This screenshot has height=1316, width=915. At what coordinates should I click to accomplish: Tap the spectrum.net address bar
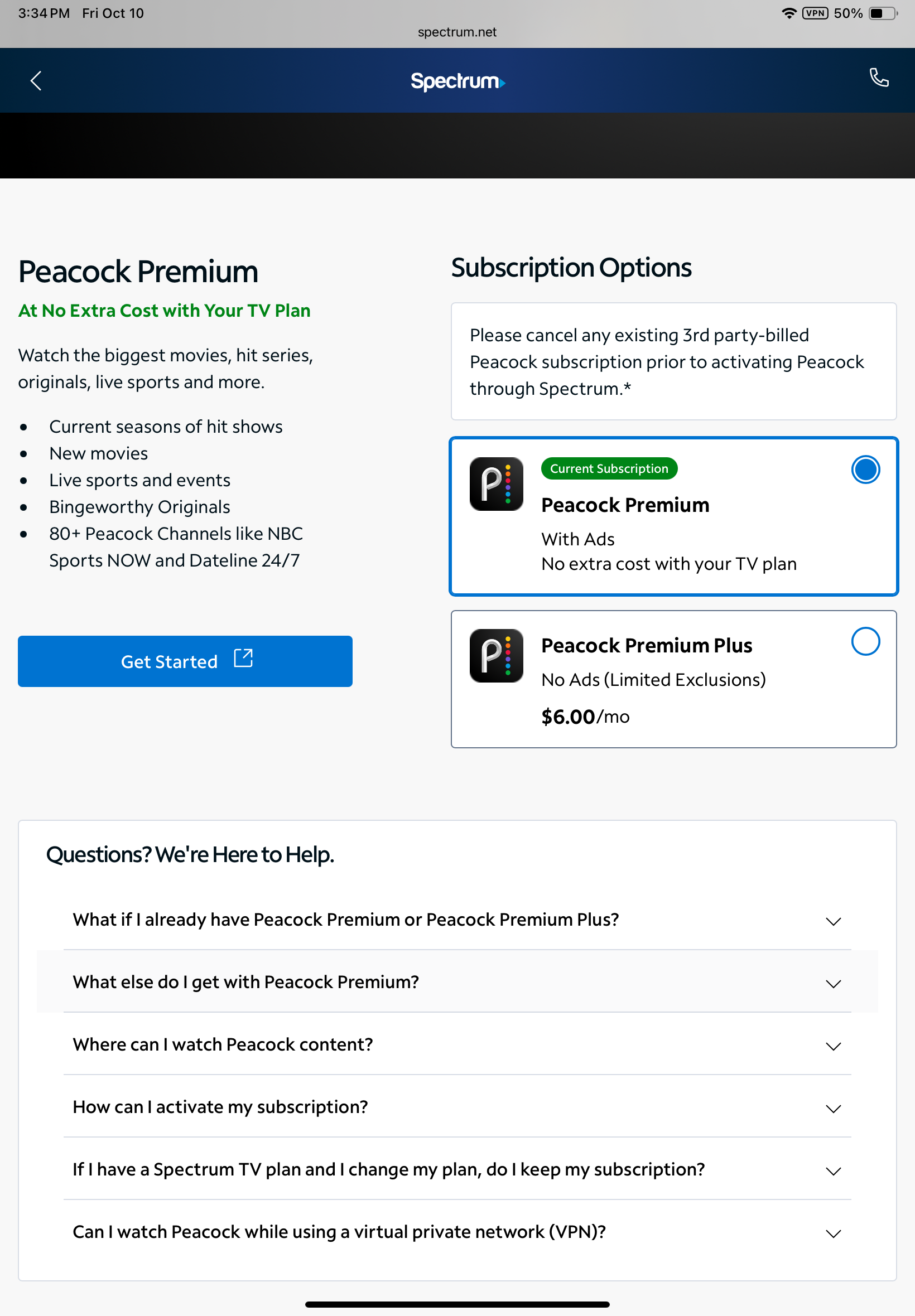tap(457, 32)
